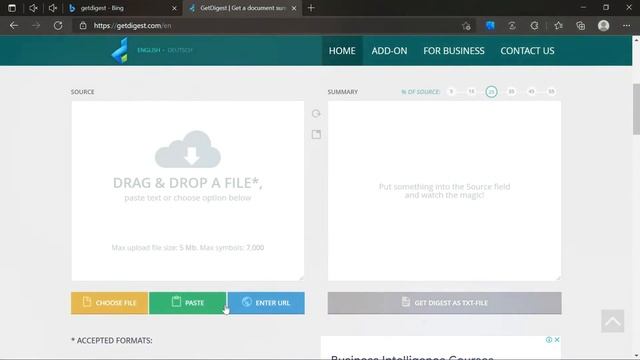Click inside the Summary output area
Image resolution: width=640 pixels, height=360 pixels.
[444, 191]
